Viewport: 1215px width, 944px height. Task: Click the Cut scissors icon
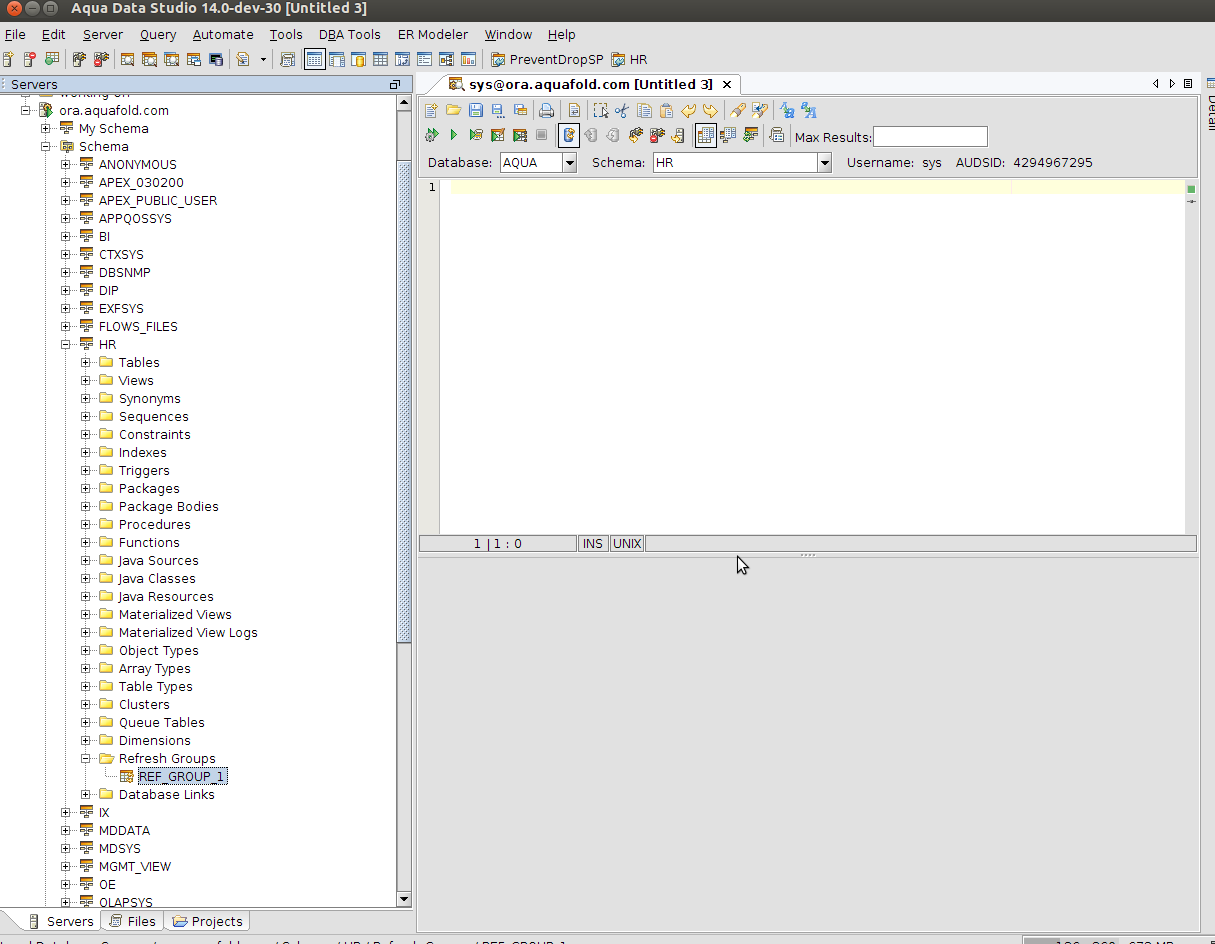[x=622, y=110]
